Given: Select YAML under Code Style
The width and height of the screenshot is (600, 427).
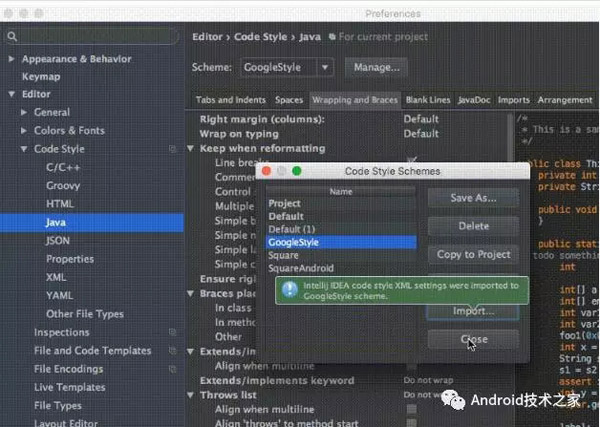Looking at the screenshot, I should tap(60, 295).
